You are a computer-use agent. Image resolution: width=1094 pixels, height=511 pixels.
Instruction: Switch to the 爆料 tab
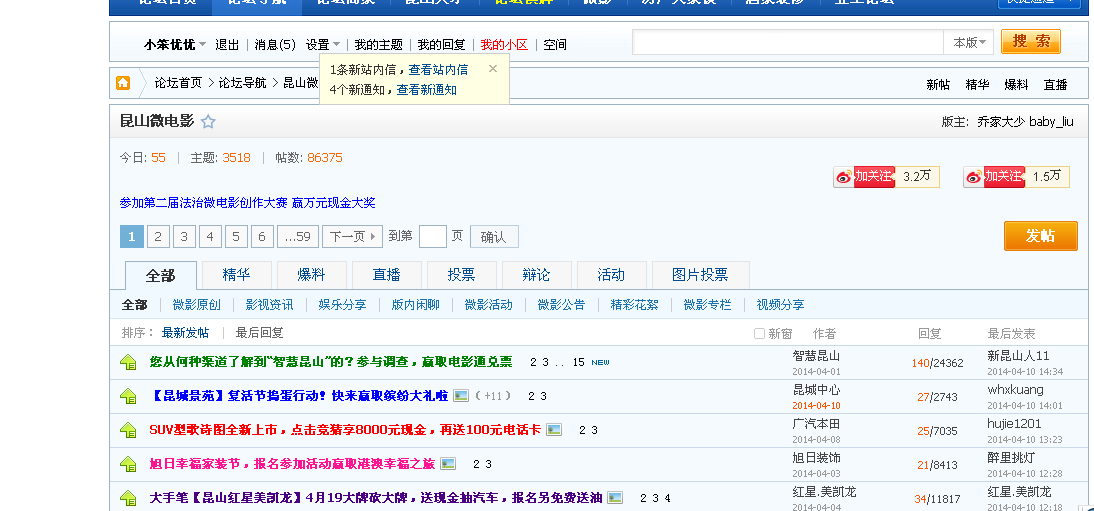[311, 275]
